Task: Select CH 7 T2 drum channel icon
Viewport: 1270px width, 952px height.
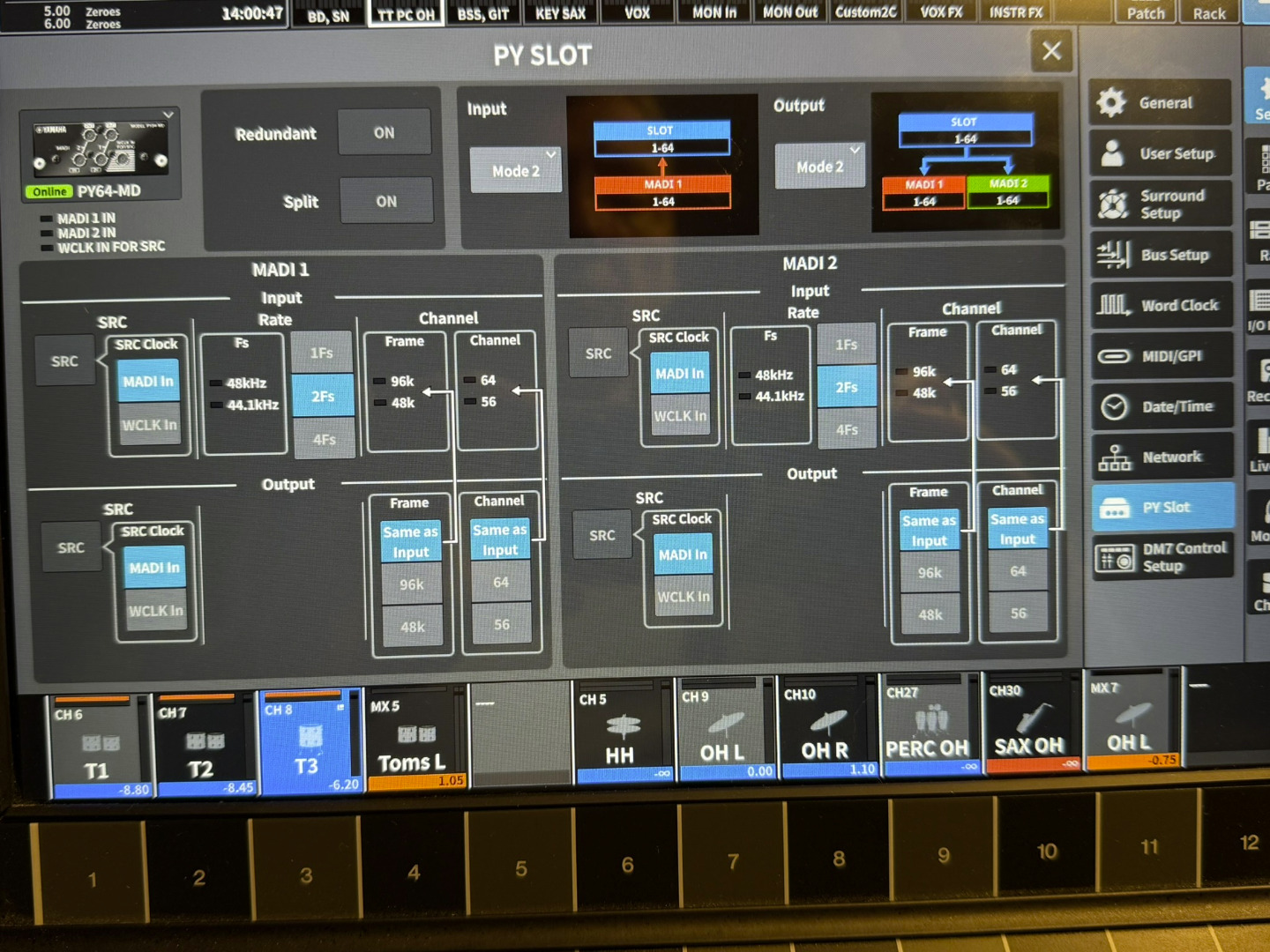Action: 205,740
